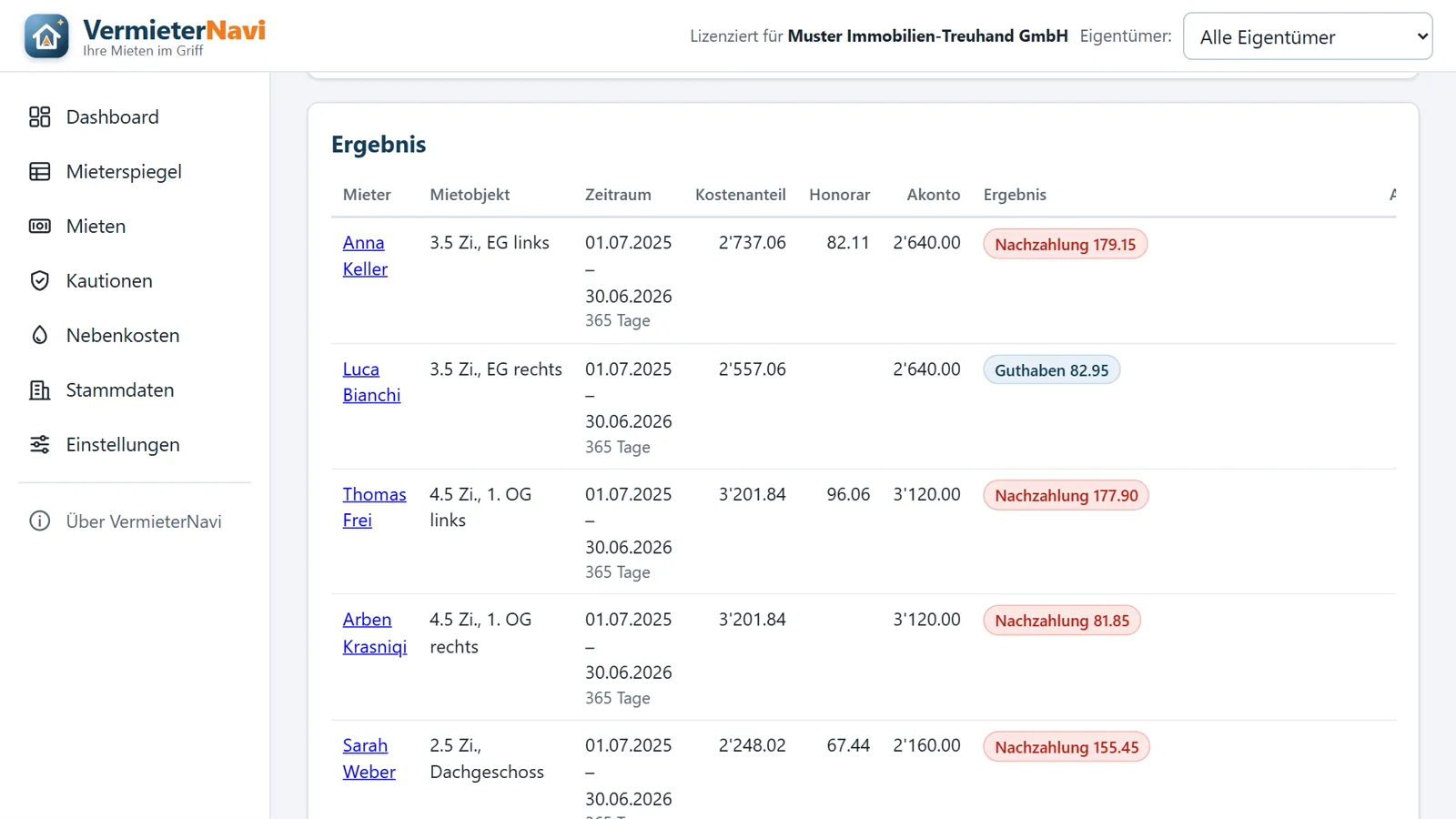Click the Nebenkosten droplet icon
Viewport: 1456px width, 819px height.
click(x=40, y=335)
